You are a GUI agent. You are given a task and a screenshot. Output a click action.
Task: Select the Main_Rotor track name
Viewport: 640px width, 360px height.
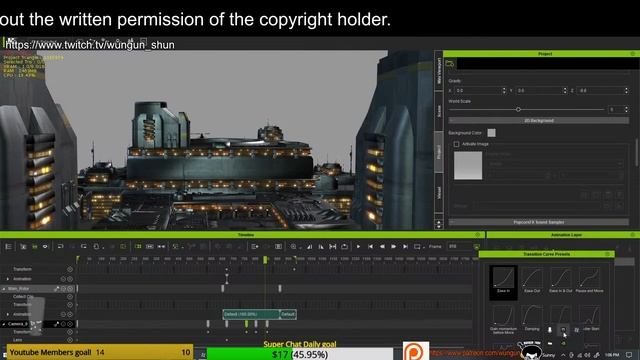18,289
